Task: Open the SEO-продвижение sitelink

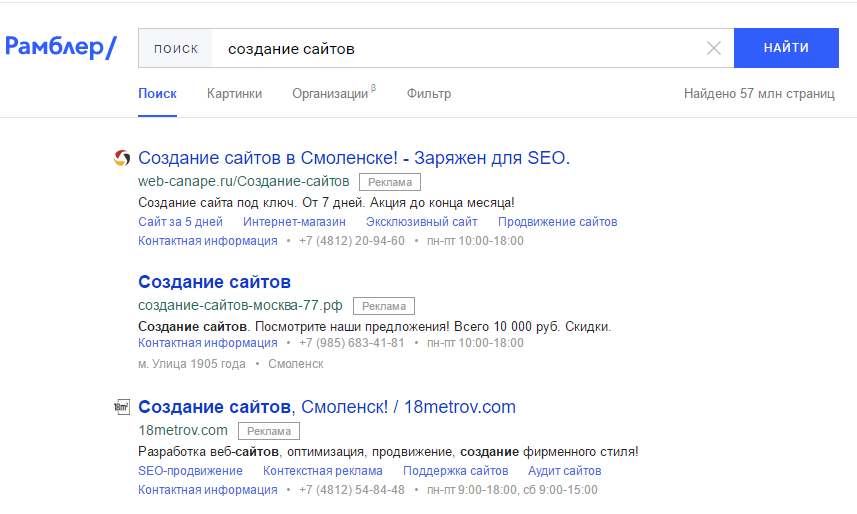Action: coord(190,471)
